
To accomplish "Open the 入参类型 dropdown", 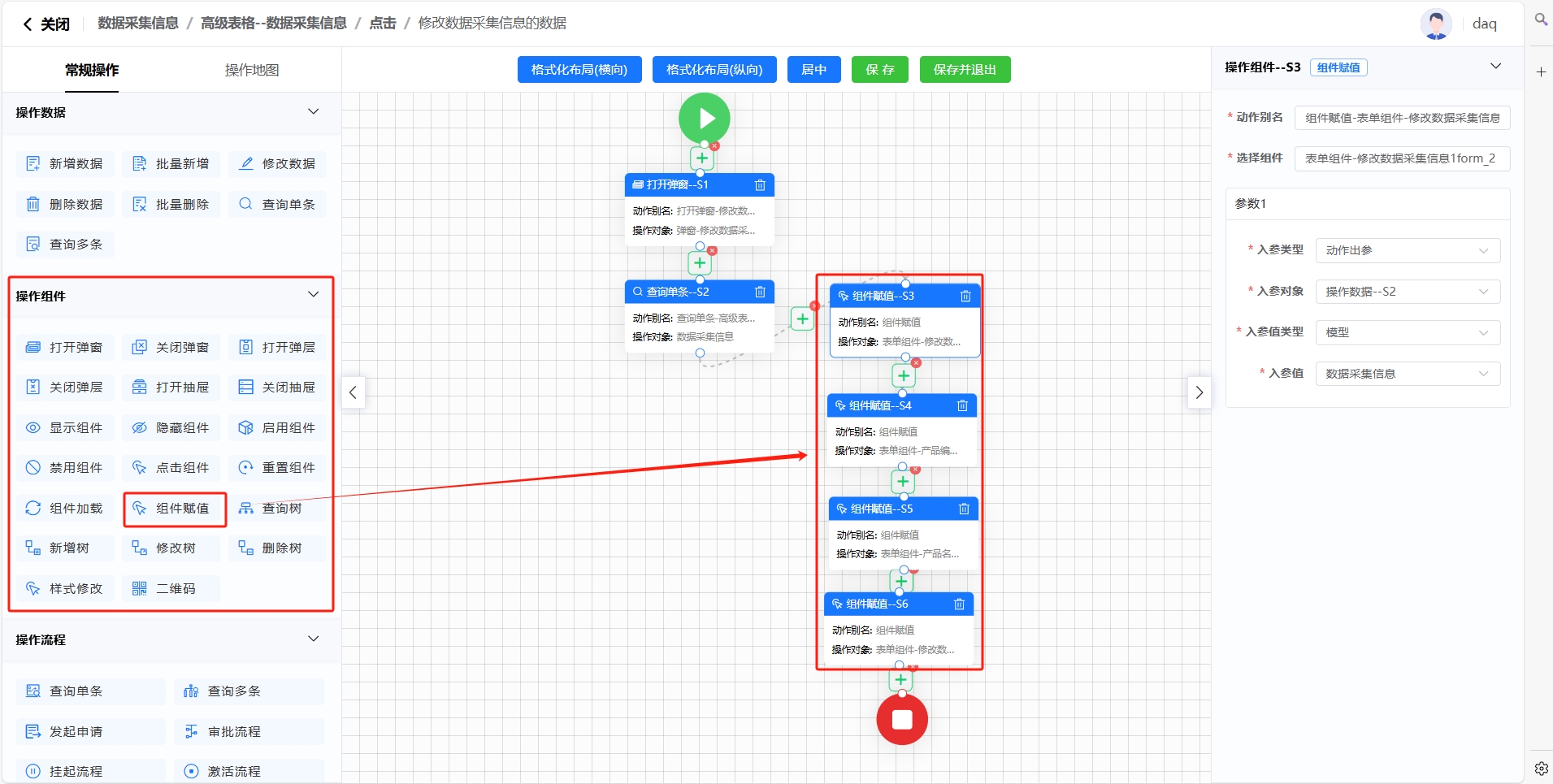I will 1407,250.
